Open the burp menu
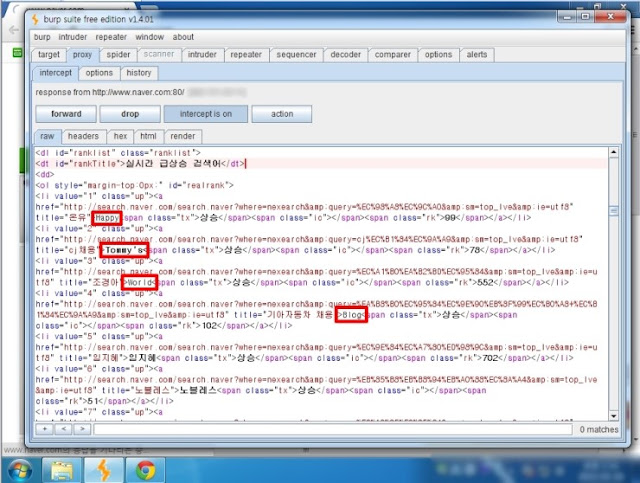This screenshot has height=483, width=640. pyautogui.click(x=42, y=37)
